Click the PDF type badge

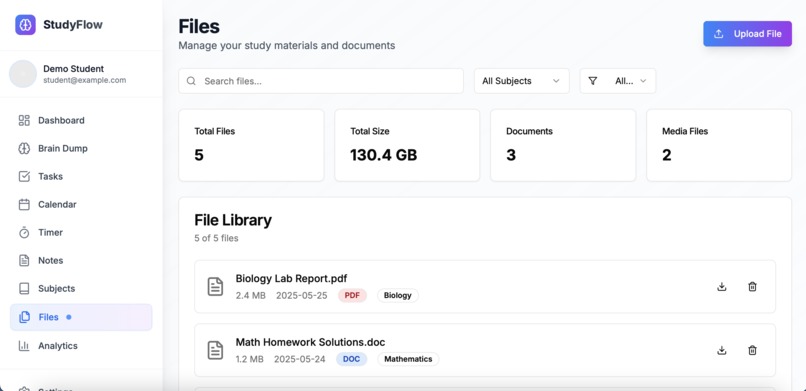point(352,295)
